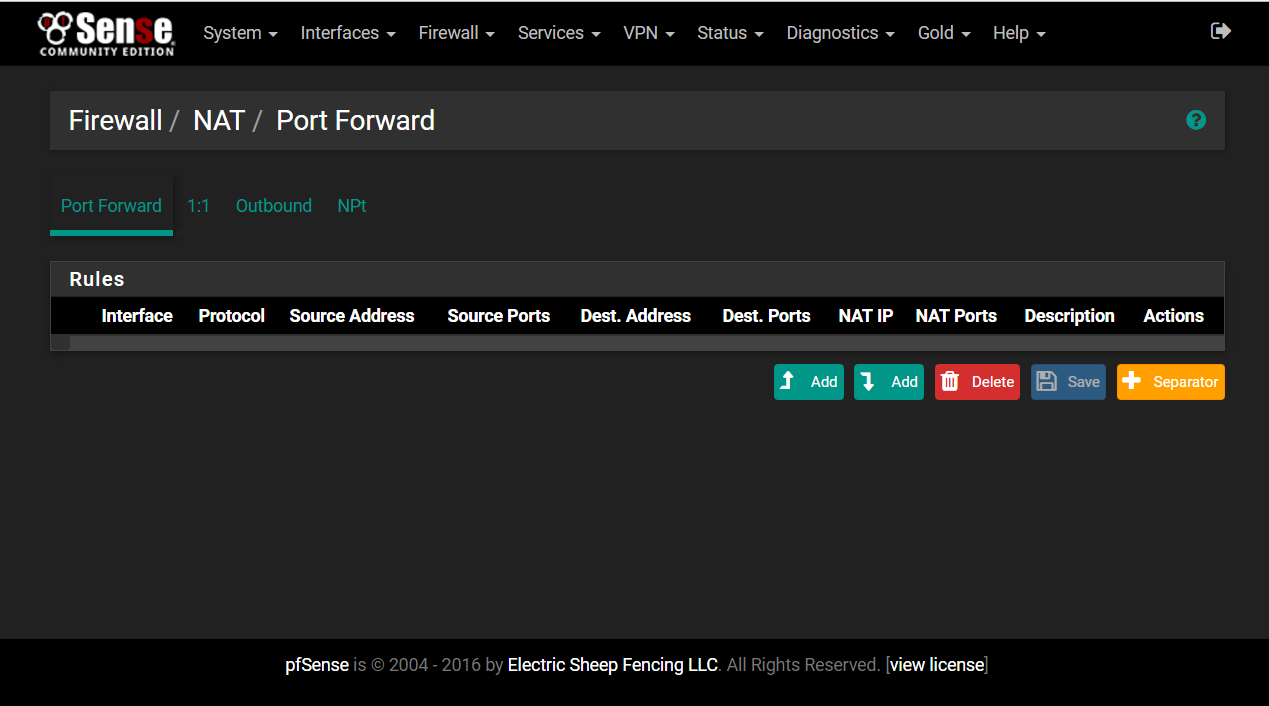Open the Diagnostics dropdown menu

tap(840, 33)
